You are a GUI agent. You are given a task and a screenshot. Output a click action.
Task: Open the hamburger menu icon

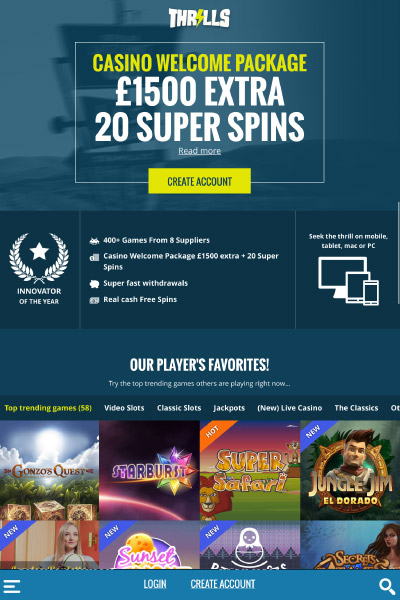[x=12, y=586]
